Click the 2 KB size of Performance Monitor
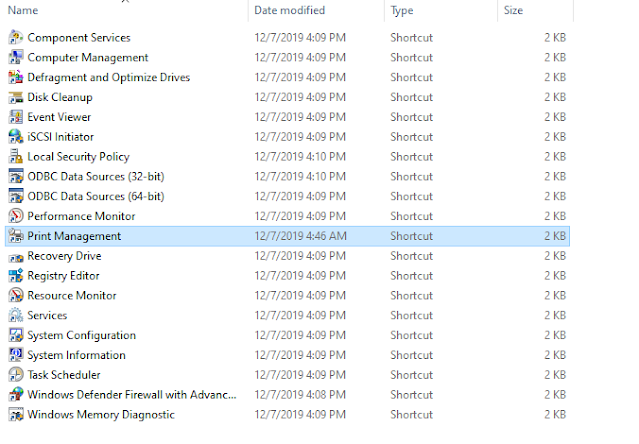 click(555, 216)
